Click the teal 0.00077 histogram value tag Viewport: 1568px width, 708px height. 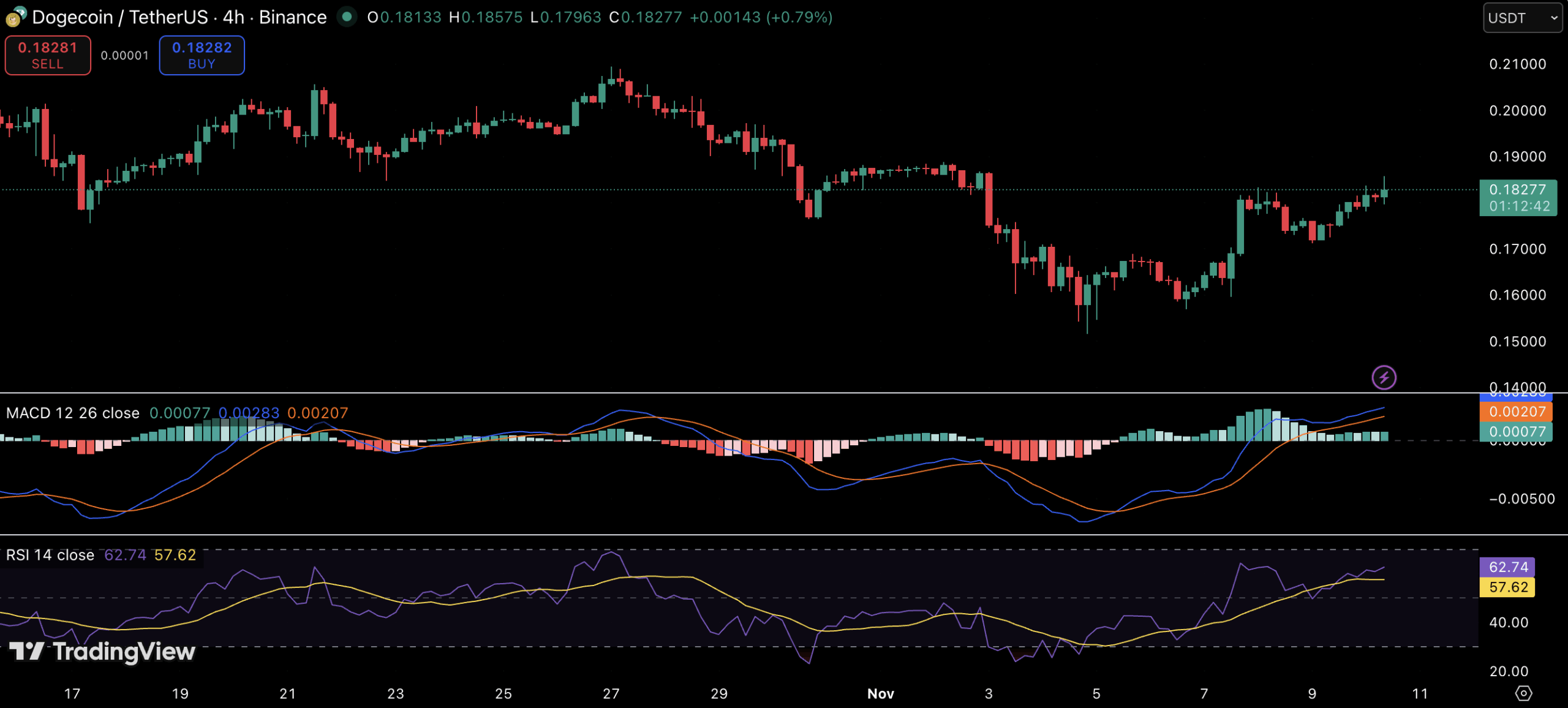click(1515, 432)
